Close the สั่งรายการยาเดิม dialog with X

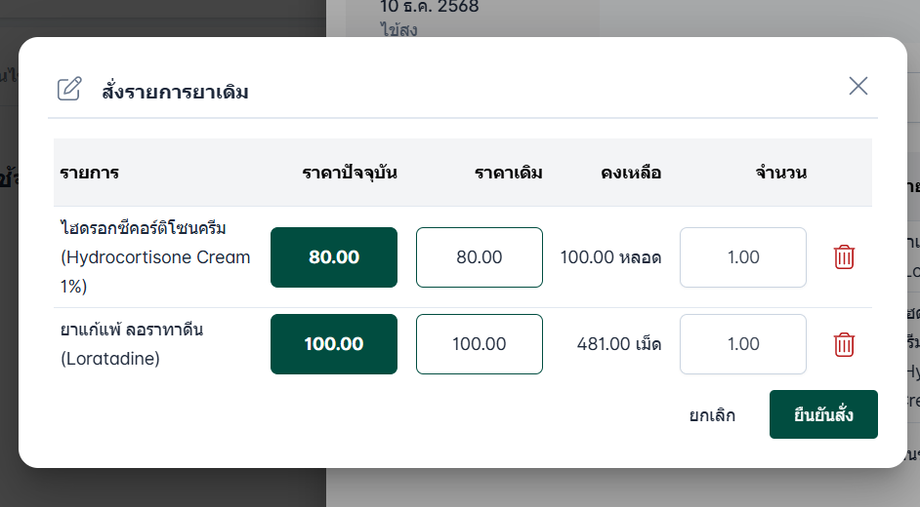[858, 86]
